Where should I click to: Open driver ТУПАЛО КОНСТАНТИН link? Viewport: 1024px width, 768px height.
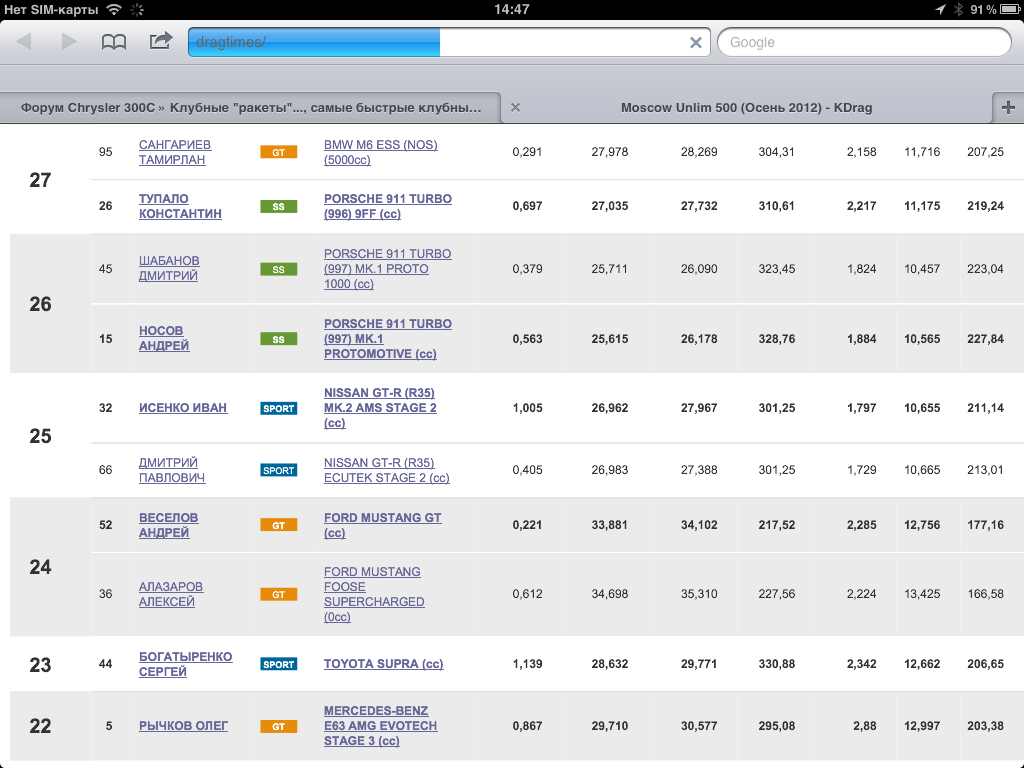click(x=180, y=206)
